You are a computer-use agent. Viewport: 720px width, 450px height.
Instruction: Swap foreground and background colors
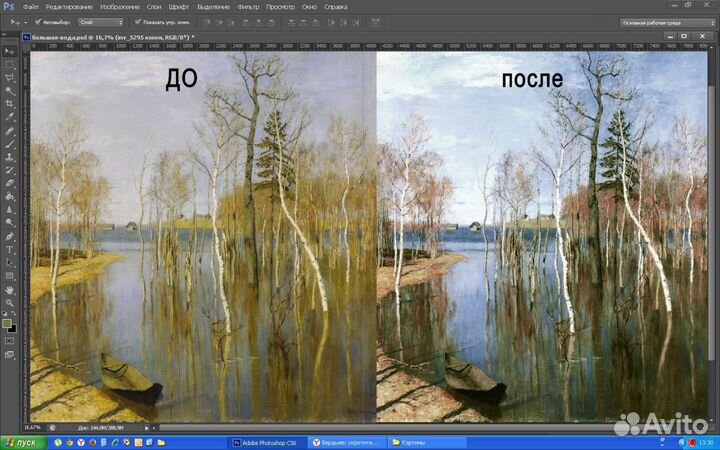pos(14,314)
